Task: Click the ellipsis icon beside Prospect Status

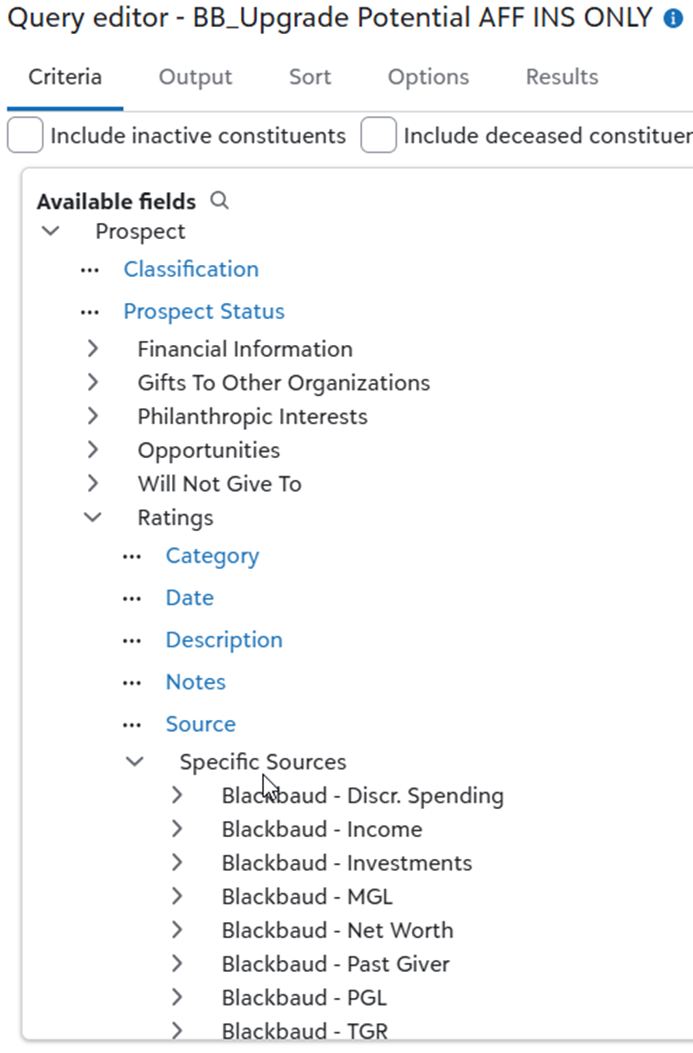Action: (90, 312)
